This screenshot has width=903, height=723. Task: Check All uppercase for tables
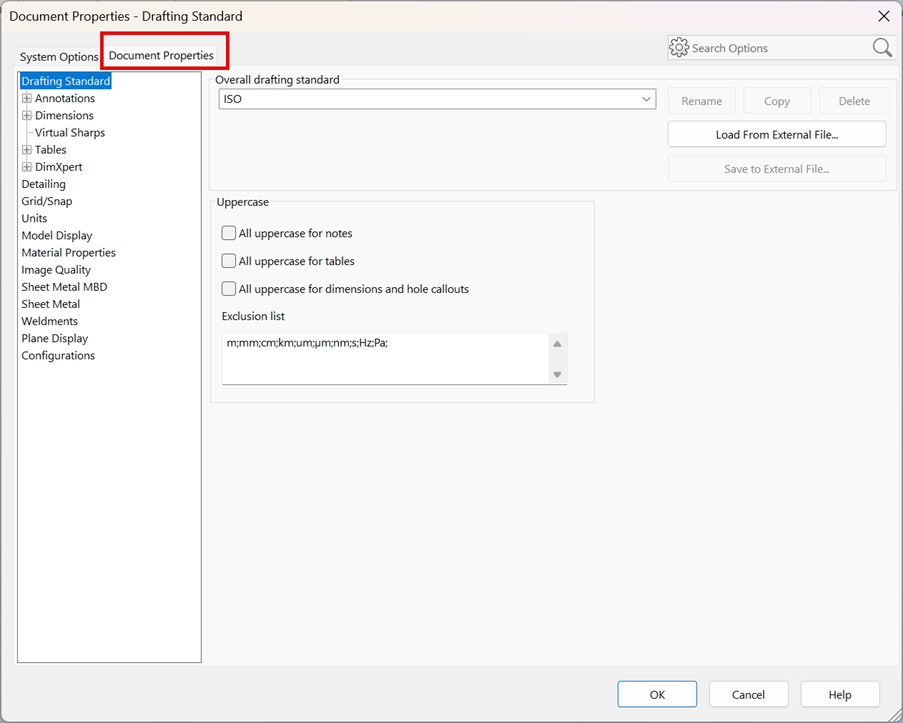pos(229,261)
